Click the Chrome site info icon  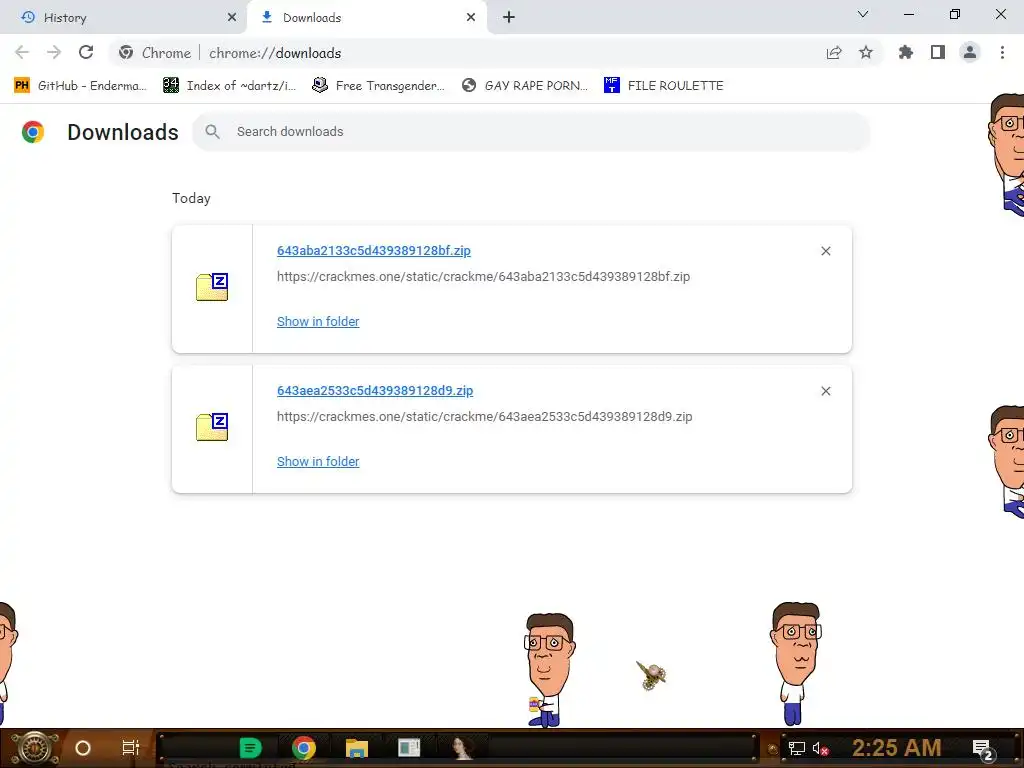[126, 53]
